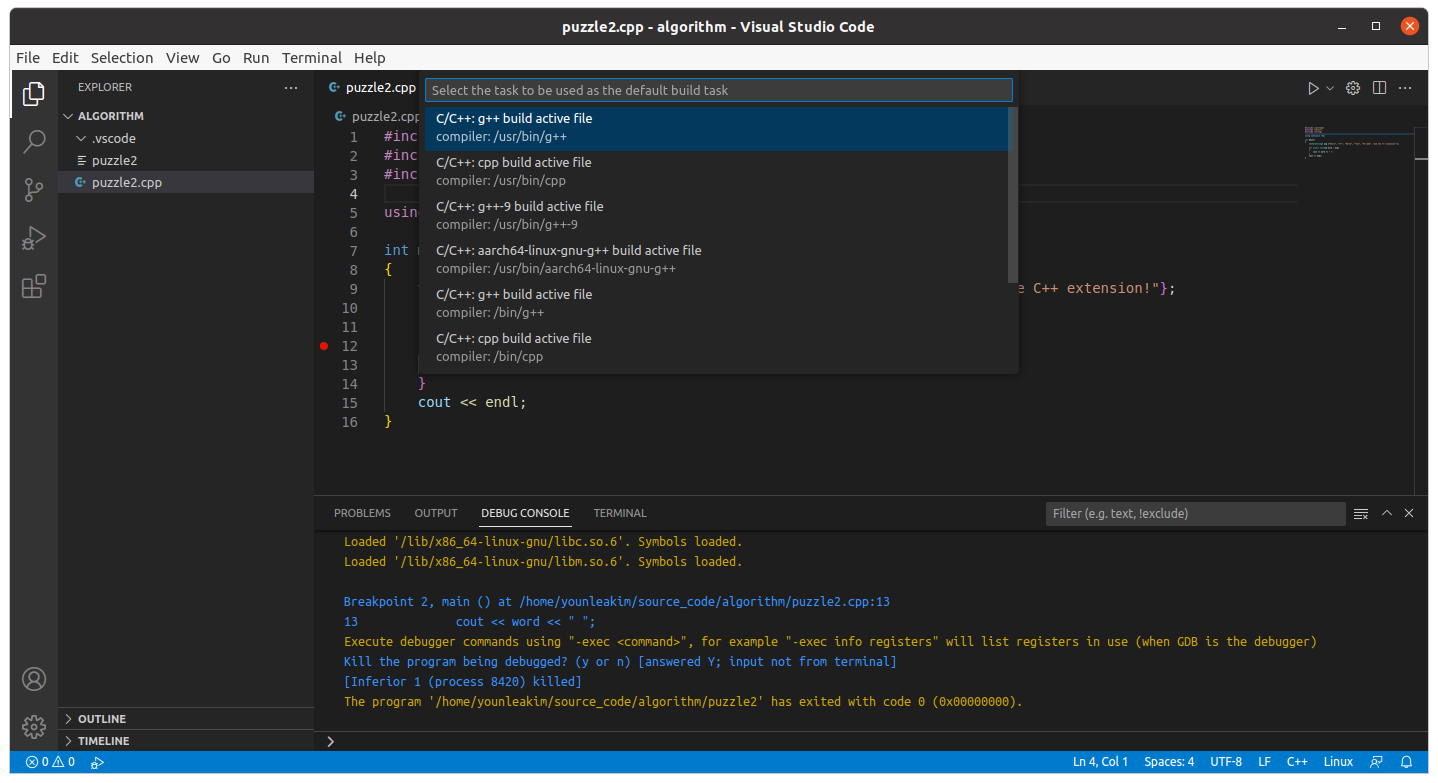Open the View menu
The width and height of the screenshot is (1438, 783).
point(182,58)
